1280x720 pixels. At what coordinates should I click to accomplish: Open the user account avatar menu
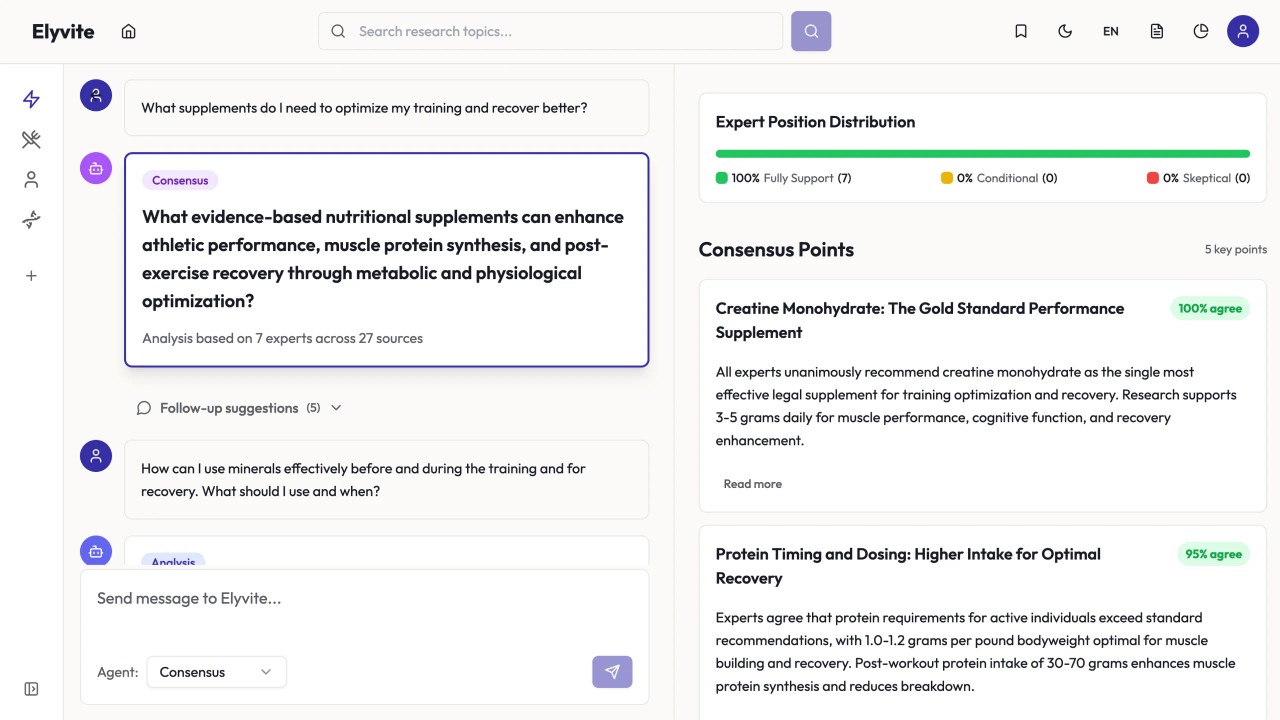[1242, 31]
